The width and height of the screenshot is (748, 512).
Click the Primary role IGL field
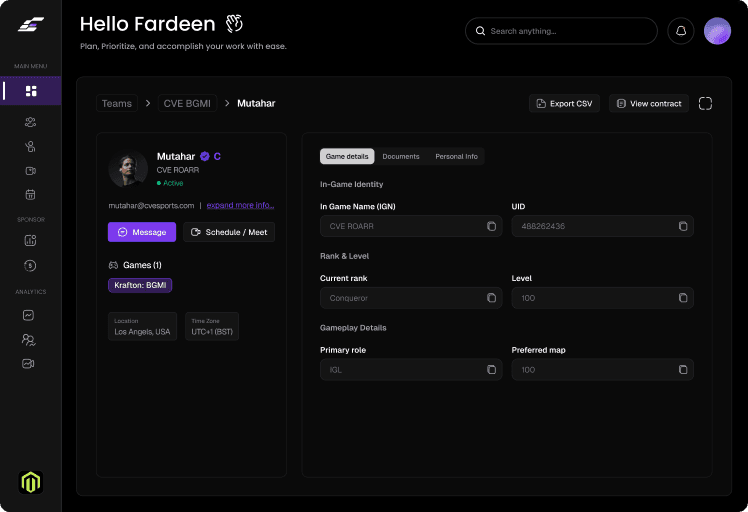(411, 369)
